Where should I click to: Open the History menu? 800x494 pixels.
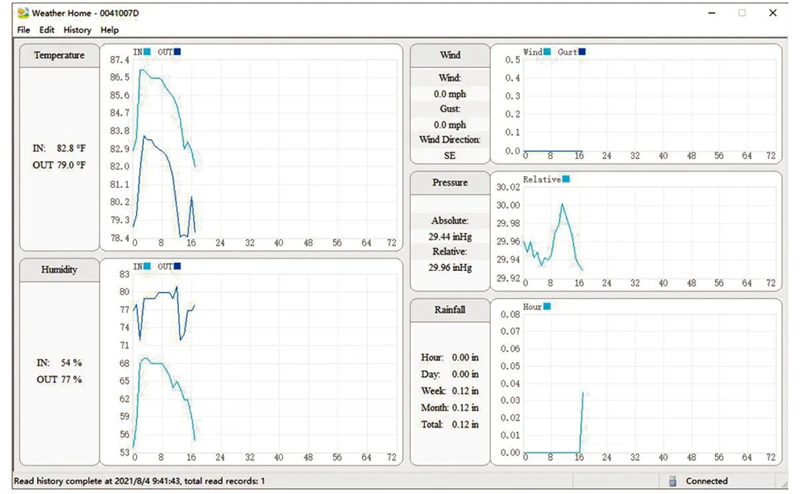coord(77,30)
